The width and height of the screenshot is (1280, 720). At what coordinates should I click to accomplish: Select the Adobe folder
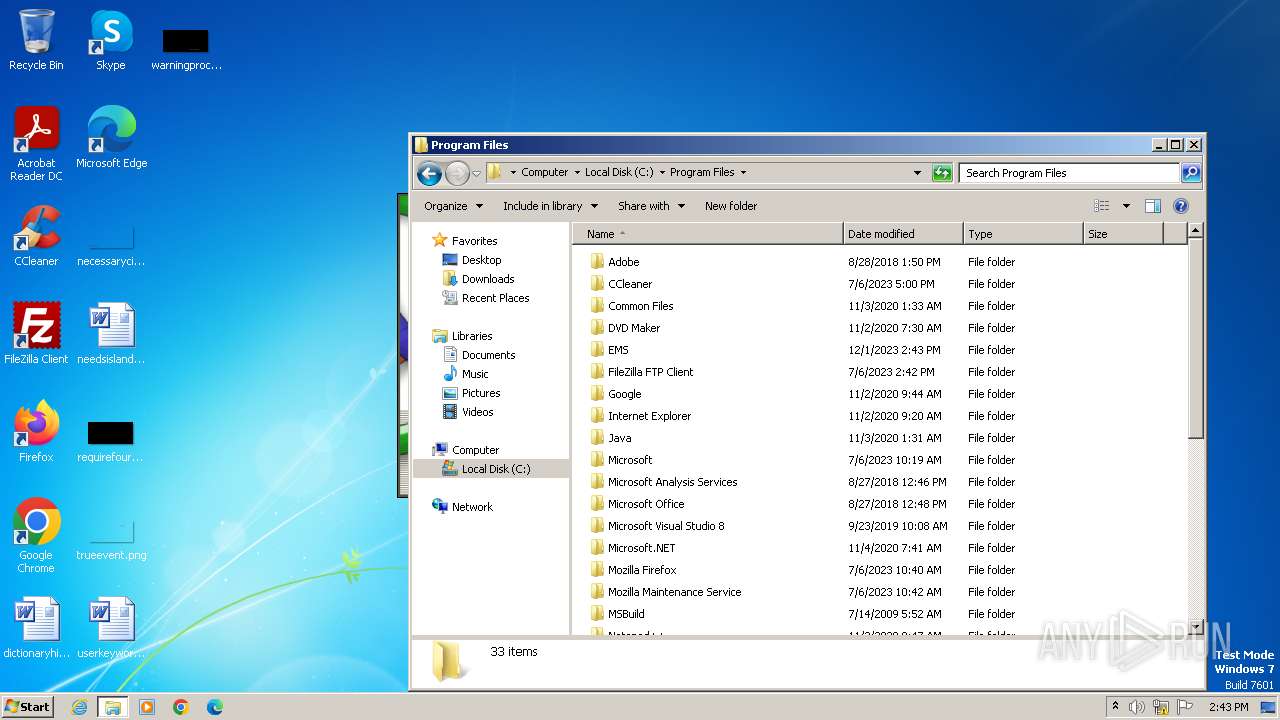623,262
